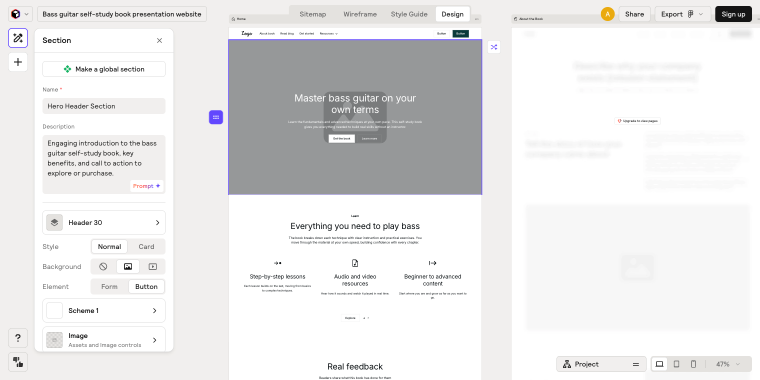Screen dimensions: 760x380
Task: Click the Home page frame label
Action: (239, 19)
